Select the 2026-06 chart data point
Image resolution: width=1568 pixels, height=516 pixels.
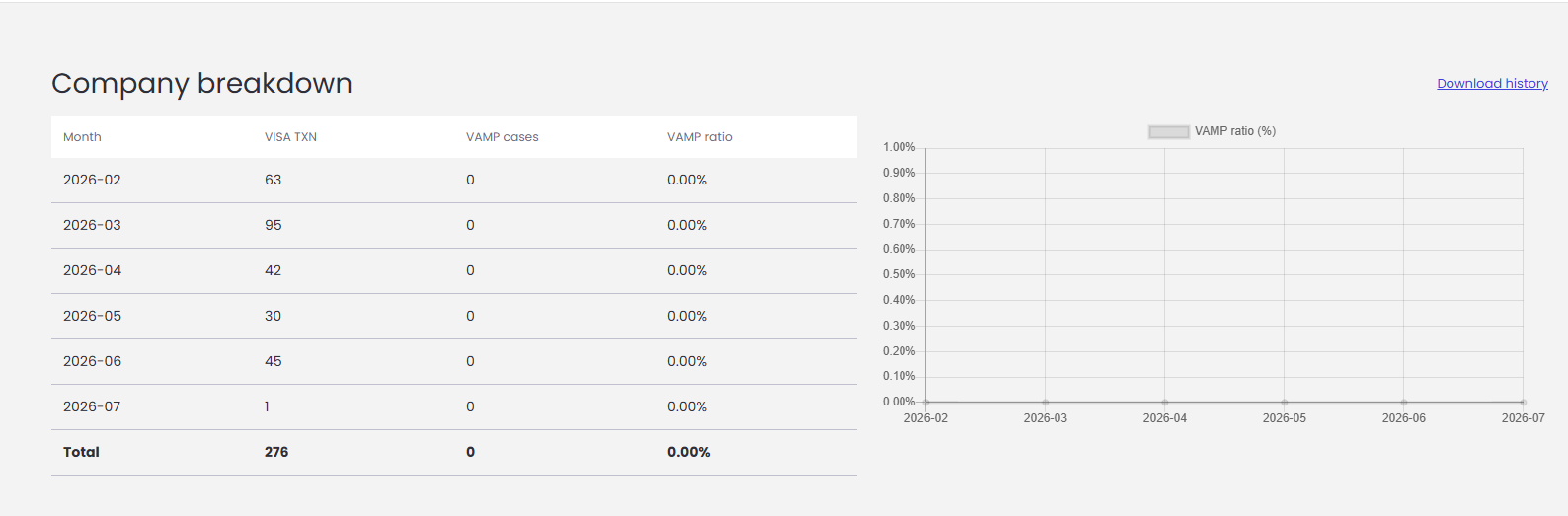(1404, 402)
